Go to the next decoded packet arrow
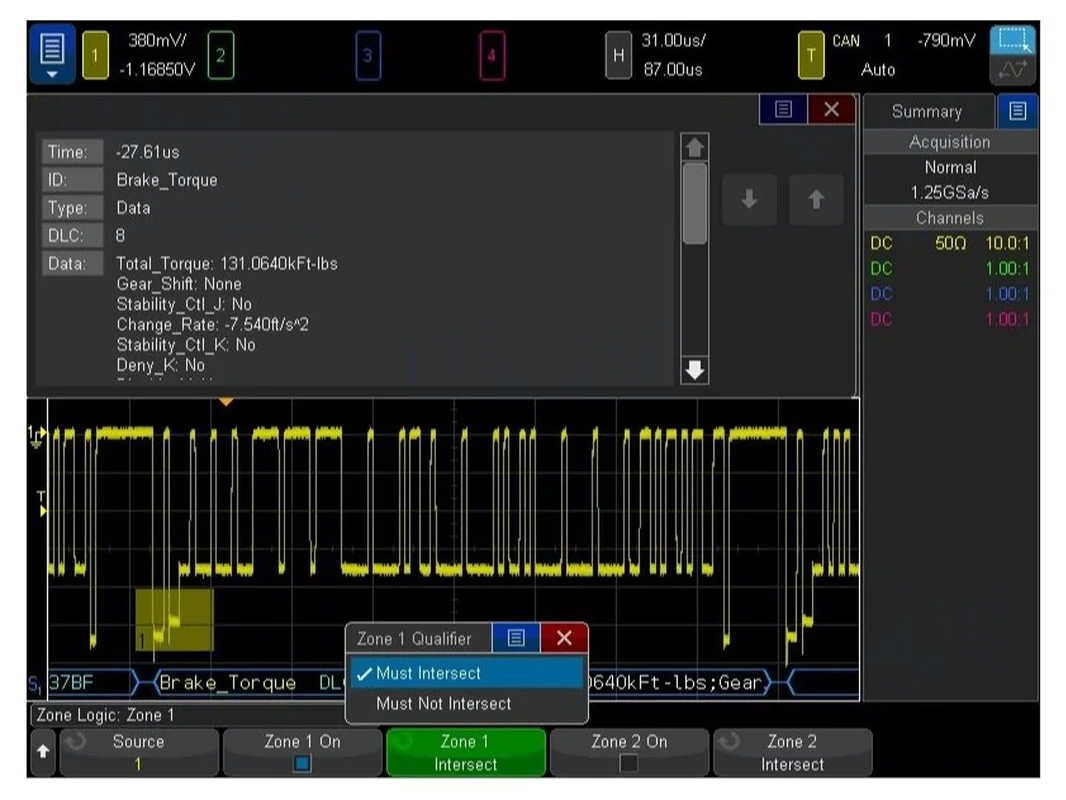The width and height of the screenshot is (1066, 800). [749, 199]
